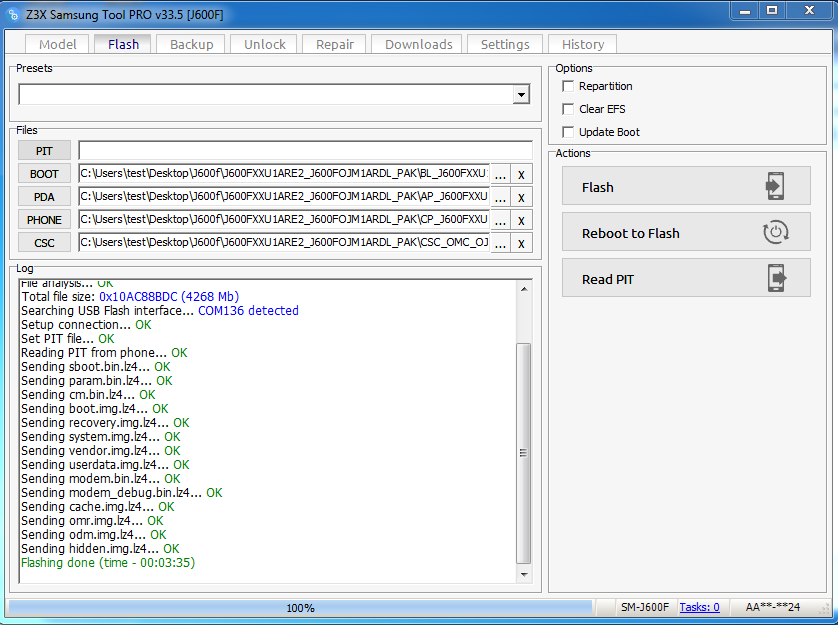View the History tab
The width and height of the screenshot is (838, 625).
coord(583,44)
